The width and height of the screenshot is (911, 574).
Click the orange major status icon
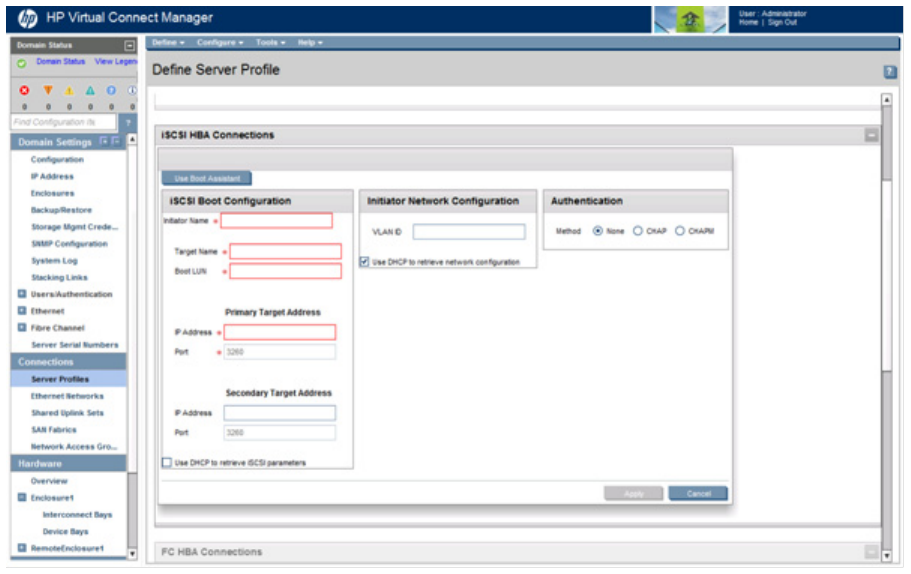point(48,90)
